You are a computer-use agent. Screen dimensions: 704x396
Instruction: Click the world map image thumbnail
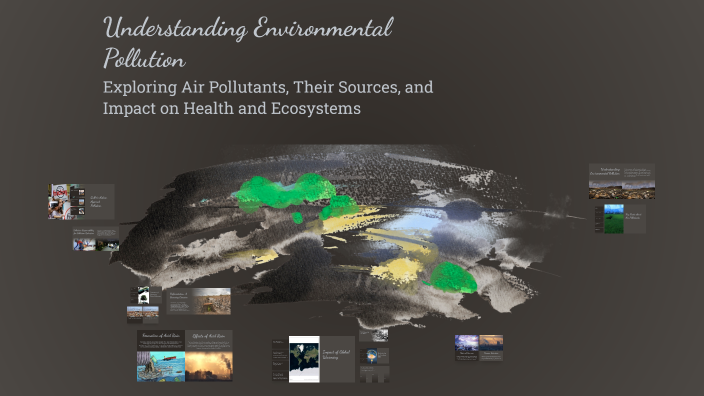pyautogui.click(x=304, y=359)
